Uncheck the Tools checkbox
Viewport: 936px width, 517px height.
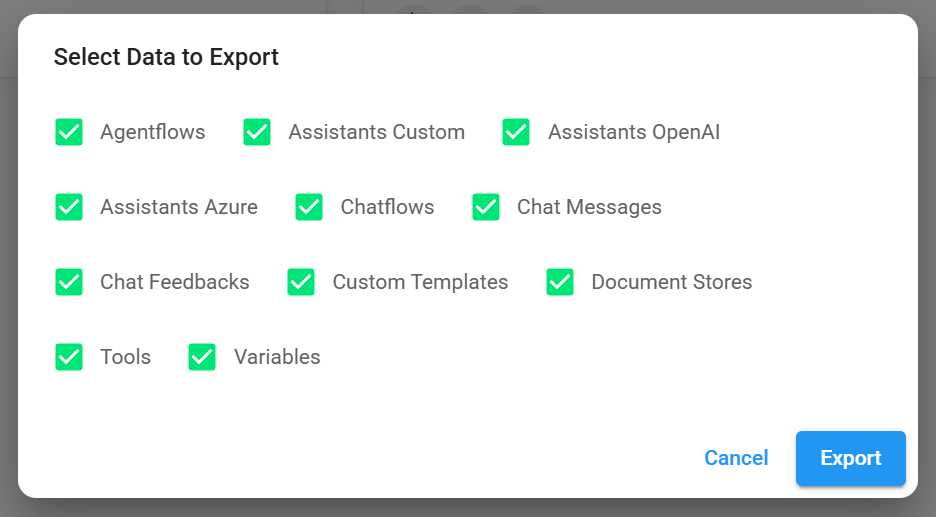coord(69,357)
